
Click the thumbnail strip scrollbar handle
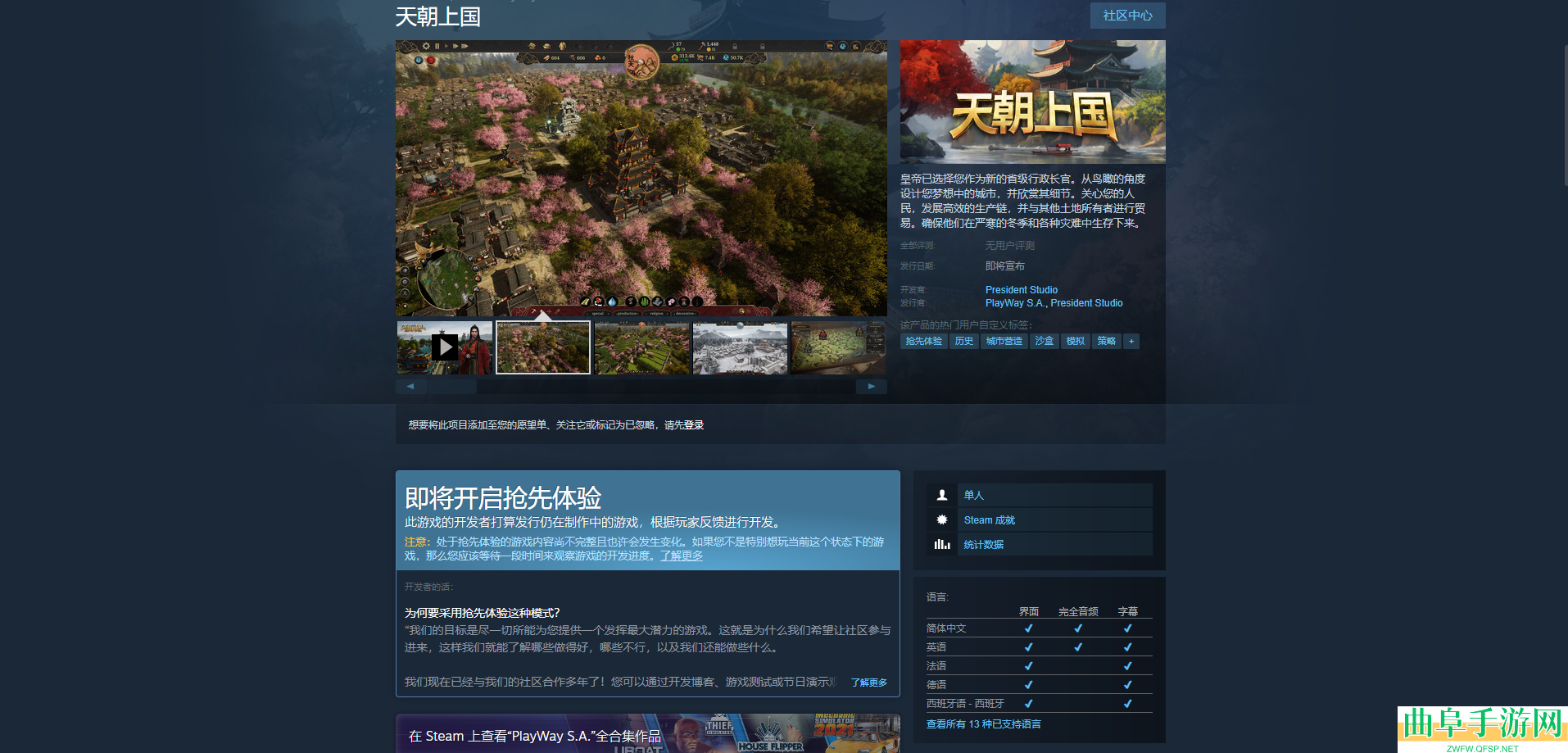453,386
